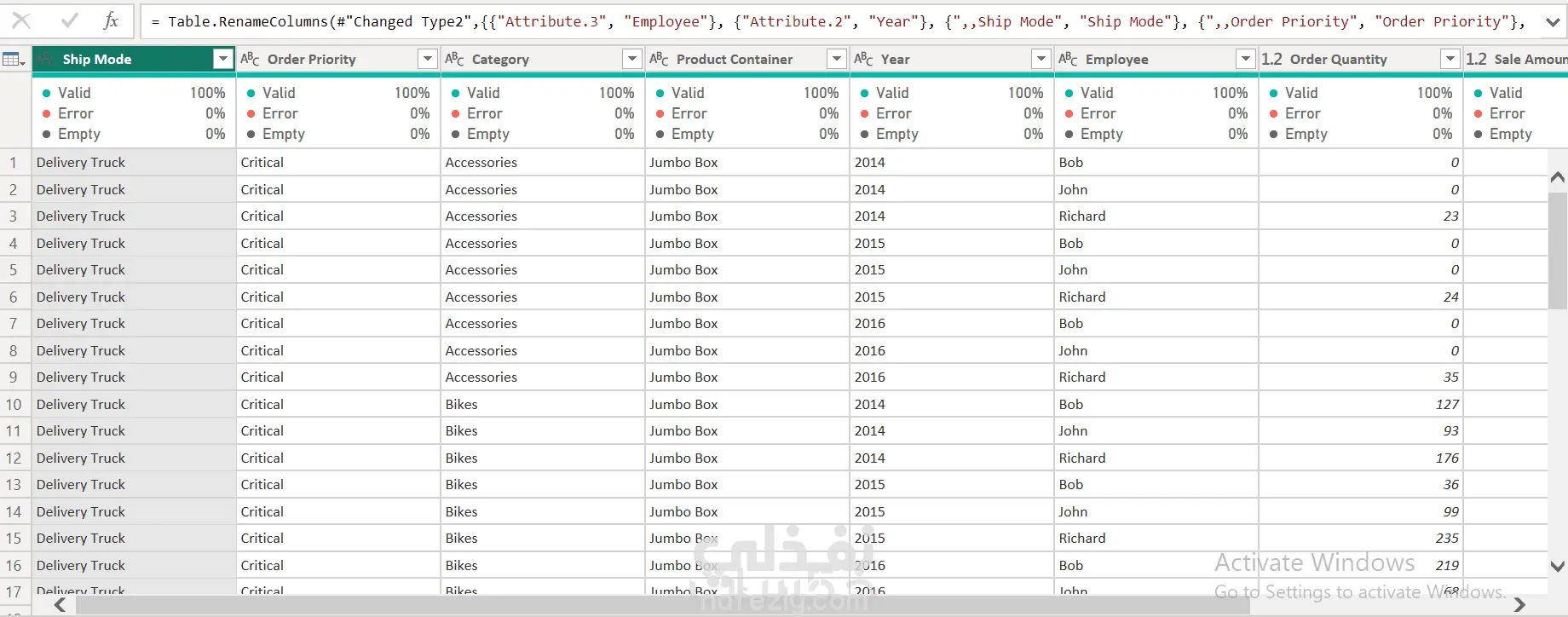Screen dimensions: 1568x617
Task: Change the Category column data type icon
Action: 454,59
